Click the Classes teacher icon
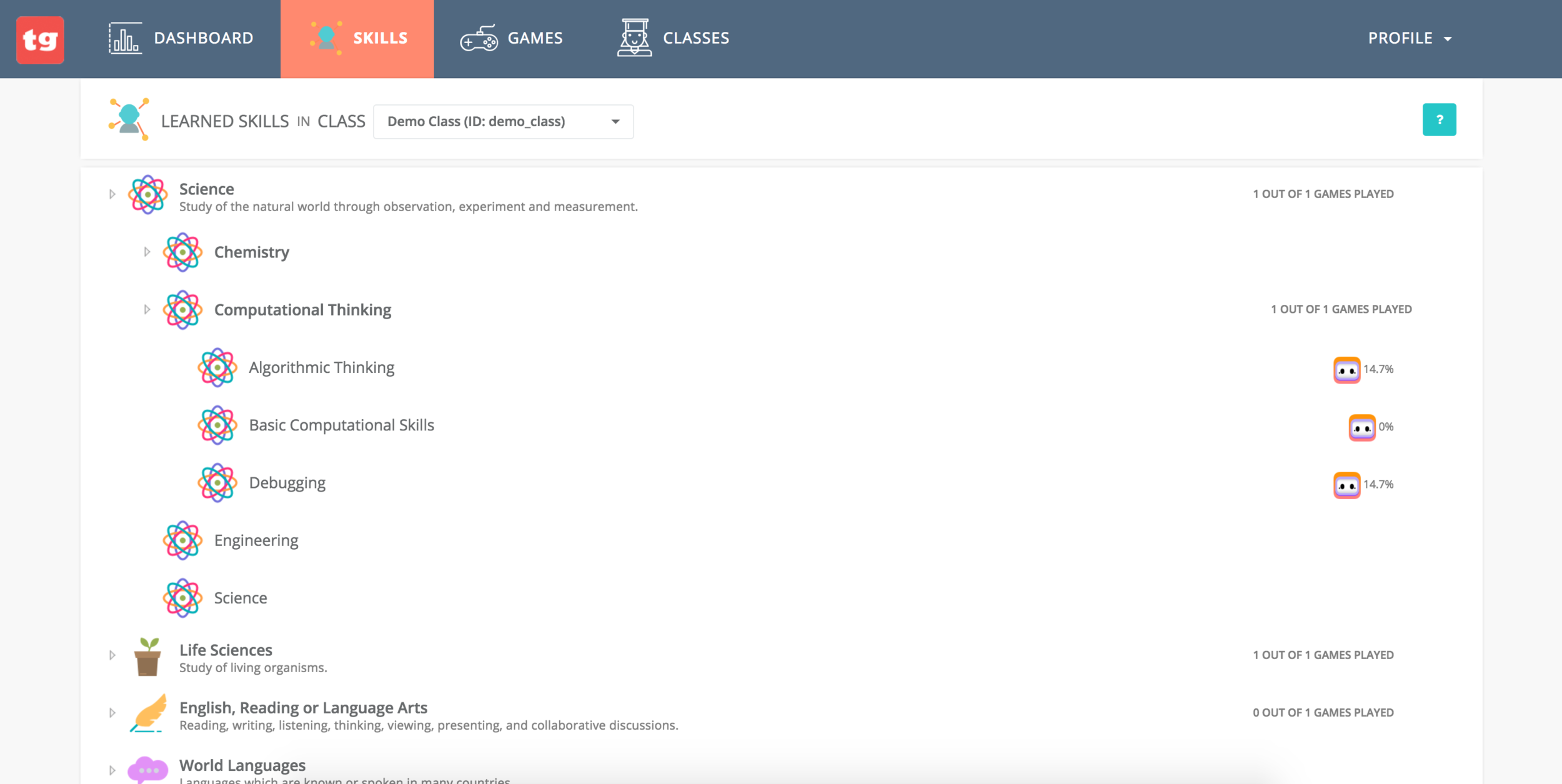The width and height of the screenshot is (1562, 784). pos(635,37)
